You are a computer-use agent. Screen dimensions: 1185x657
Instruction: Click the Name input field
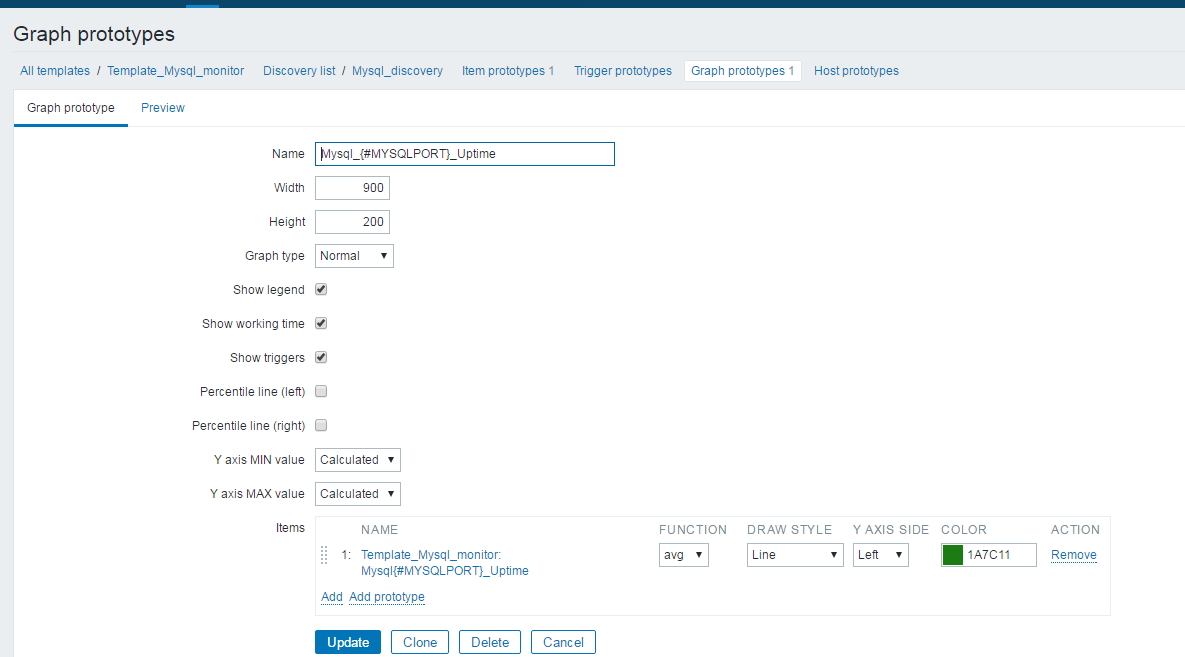coord(465,154)
